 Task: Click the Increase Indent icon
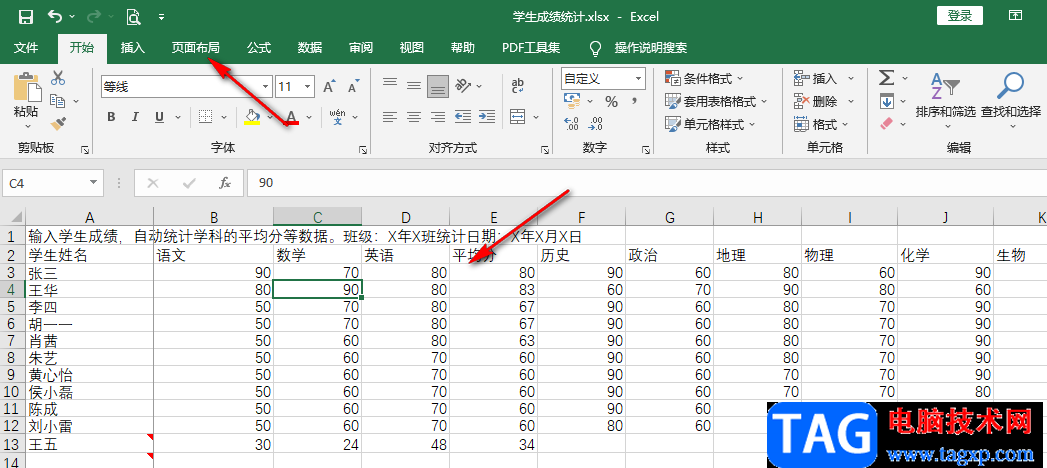tap(487, 117)
